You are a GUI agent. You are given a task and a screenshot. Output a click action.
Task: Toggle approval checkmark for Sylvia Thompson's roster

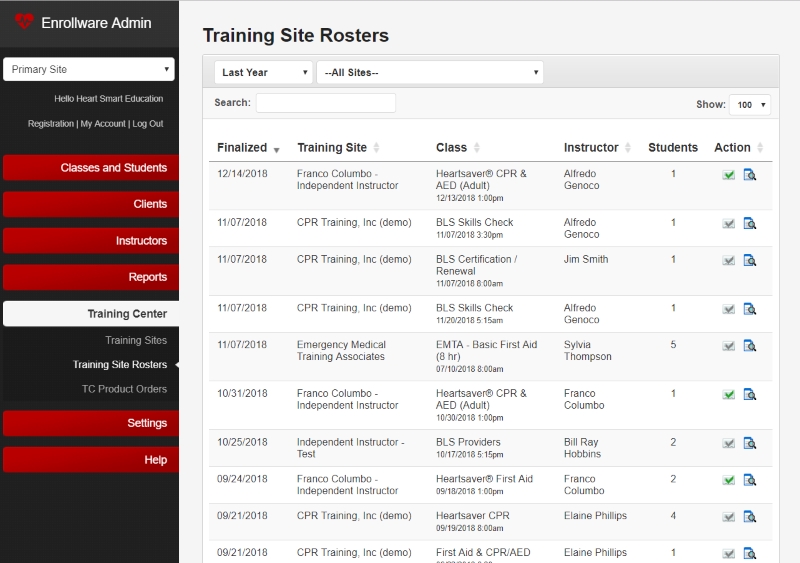[x=729, y=346]
